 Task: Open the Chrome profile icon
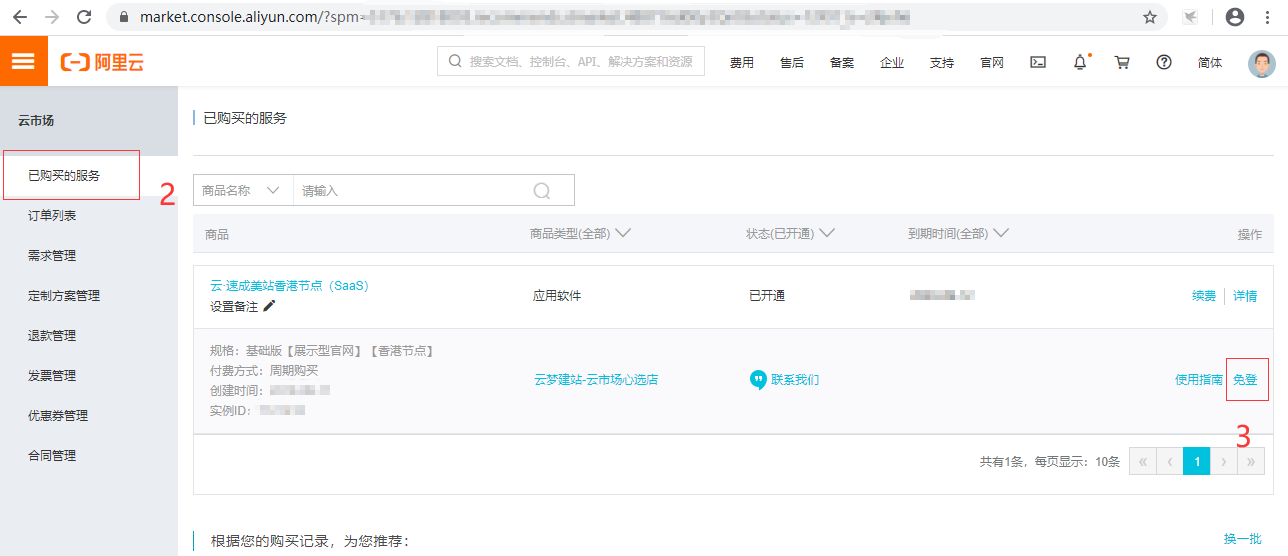[1235, 17]
